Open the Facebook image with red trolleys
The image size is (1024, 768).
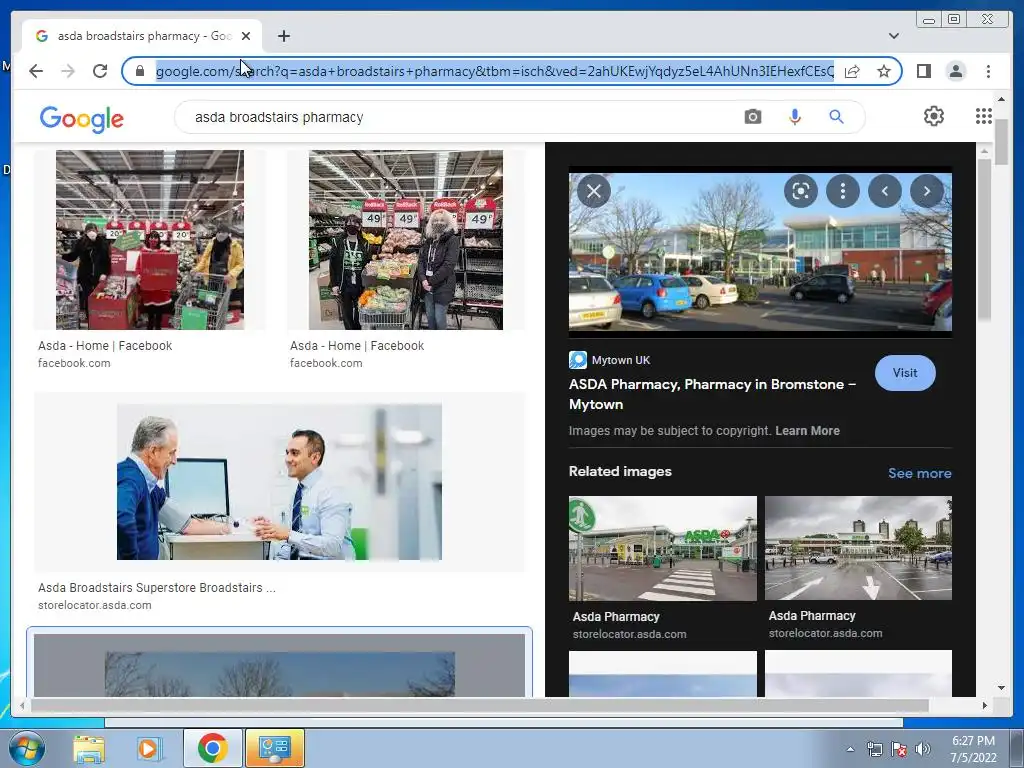[150, 240]
